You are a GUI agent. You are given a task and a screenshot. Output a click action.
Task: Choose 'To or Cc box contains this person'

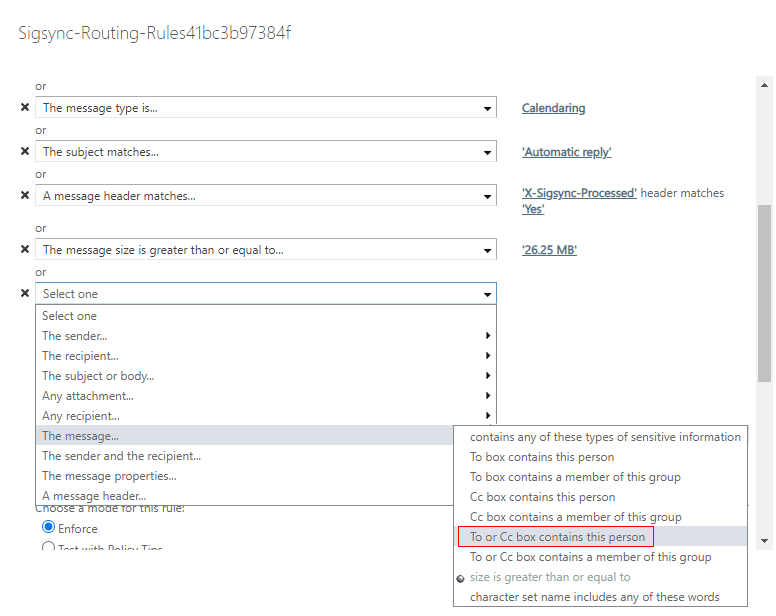(x=556, y=537)
